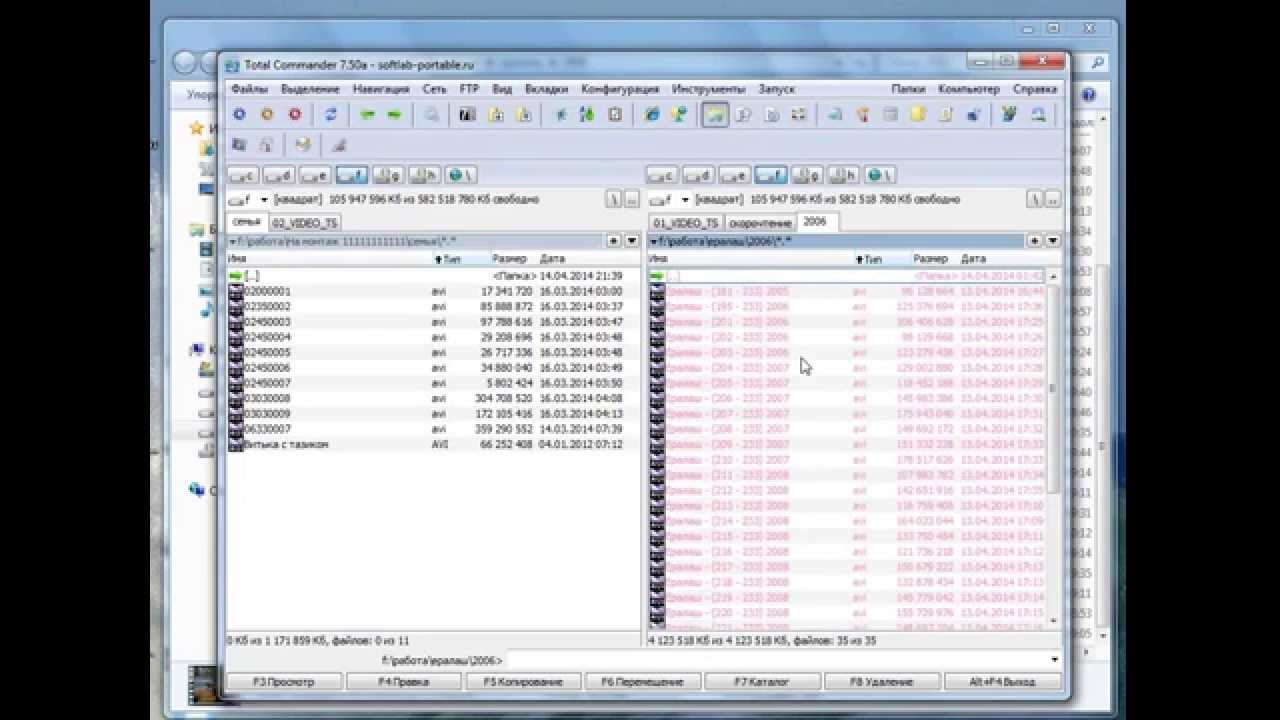This screenshot has width=1280, height=720.
Task: Refresh panel with blue arrows icon
Action: click(331, 115)
